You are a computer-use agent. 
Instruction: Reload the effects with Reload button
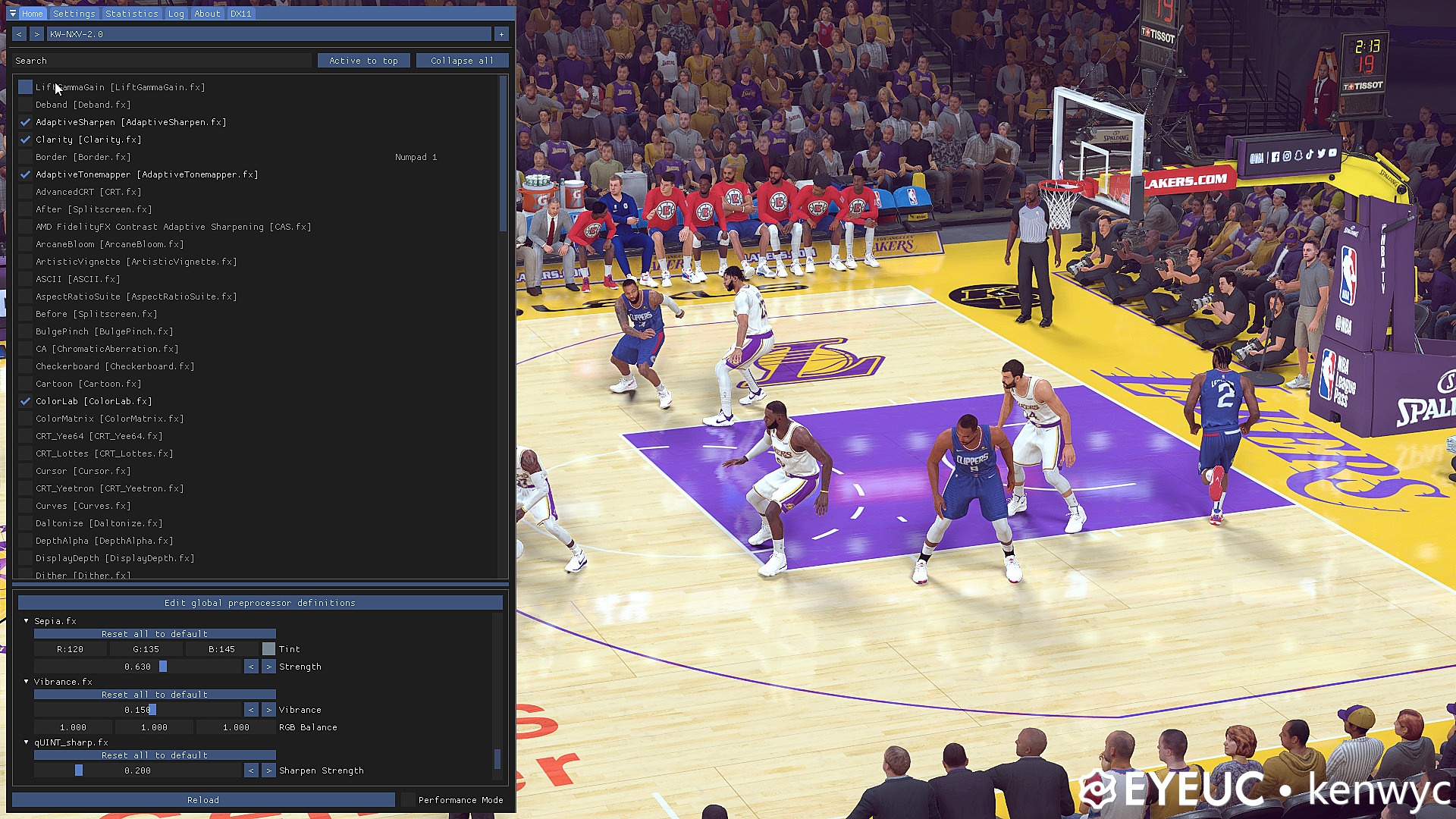(x=203, y=800)
